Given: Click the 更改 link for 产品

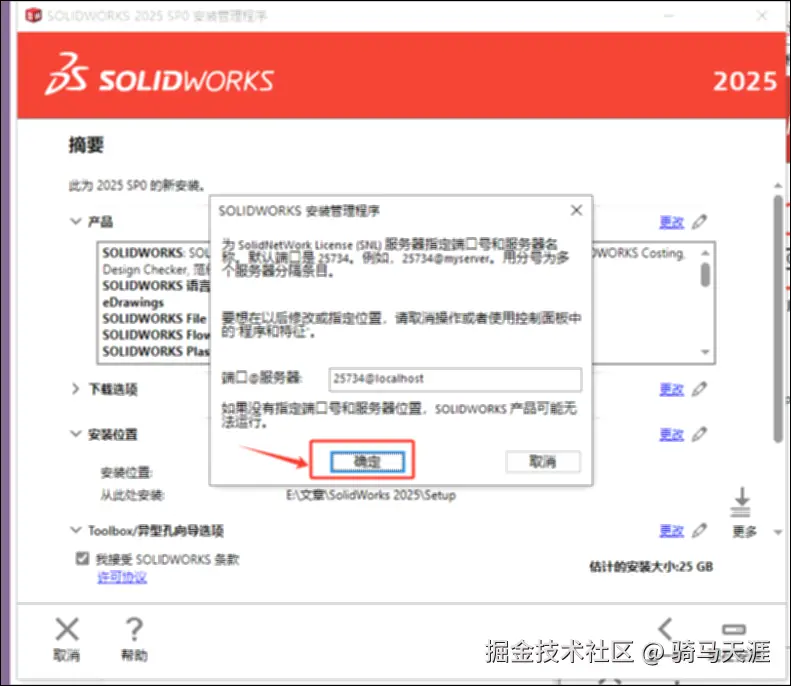Looking at the screenshot, I should [x=671, y=222].
